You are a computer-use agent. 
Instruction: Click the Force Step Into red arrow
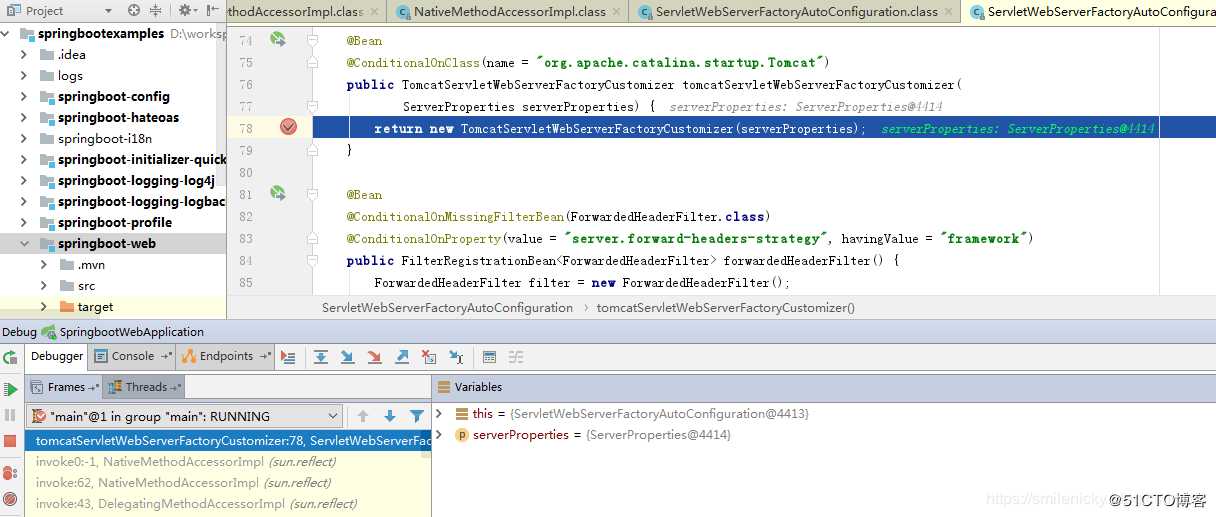[x=374, y=356]
